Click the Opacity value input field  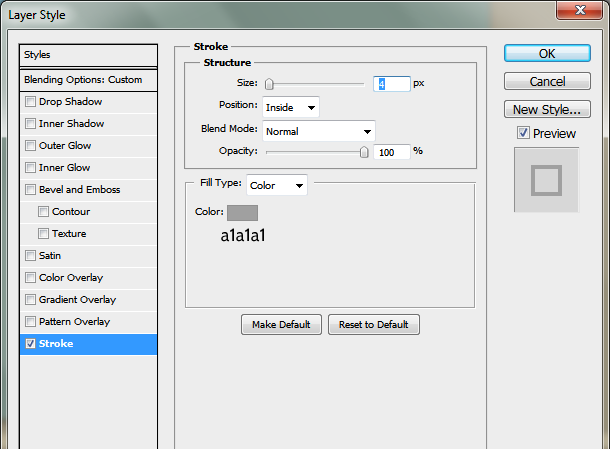(391, 152)
